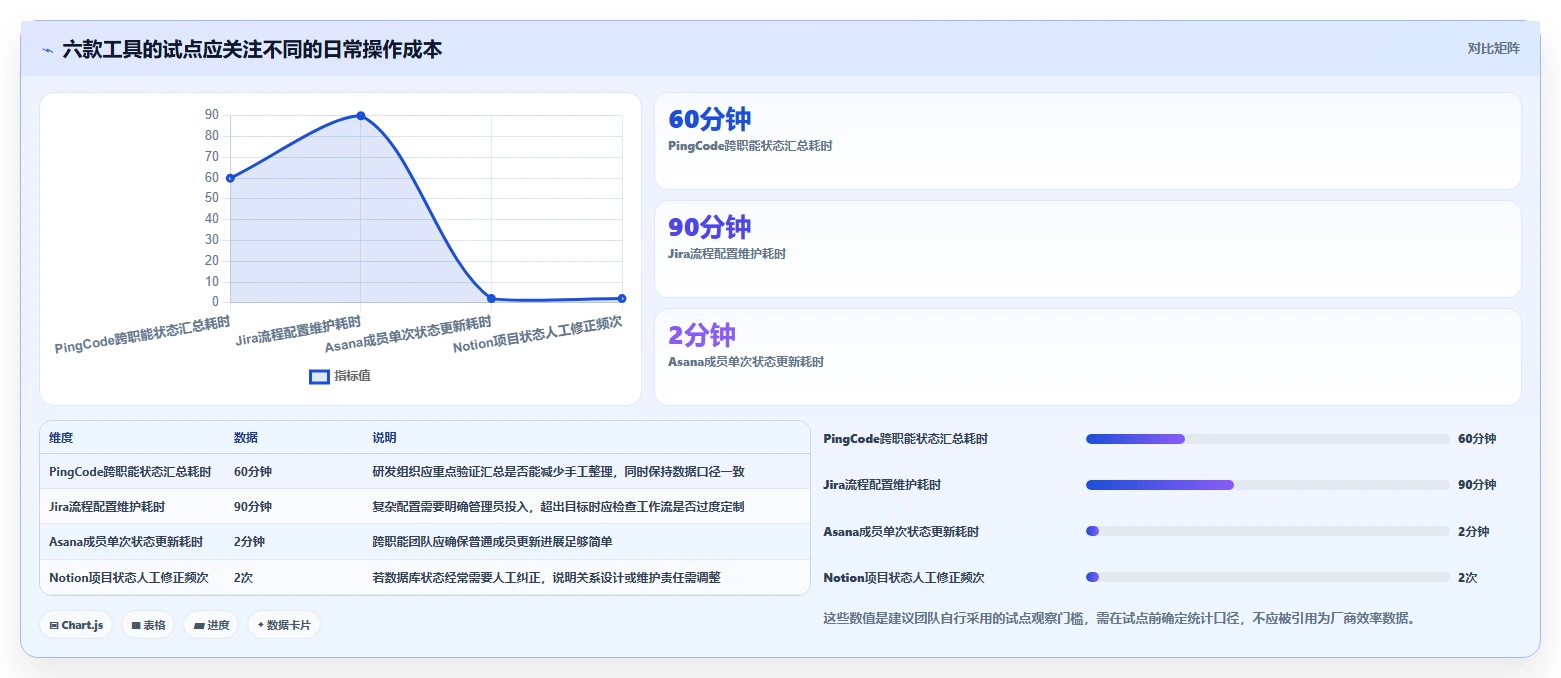Open the 90分钟 Jira data card
This screenshot has width=1561, height=678.
pyautogui.click(x=1087, y=249)
